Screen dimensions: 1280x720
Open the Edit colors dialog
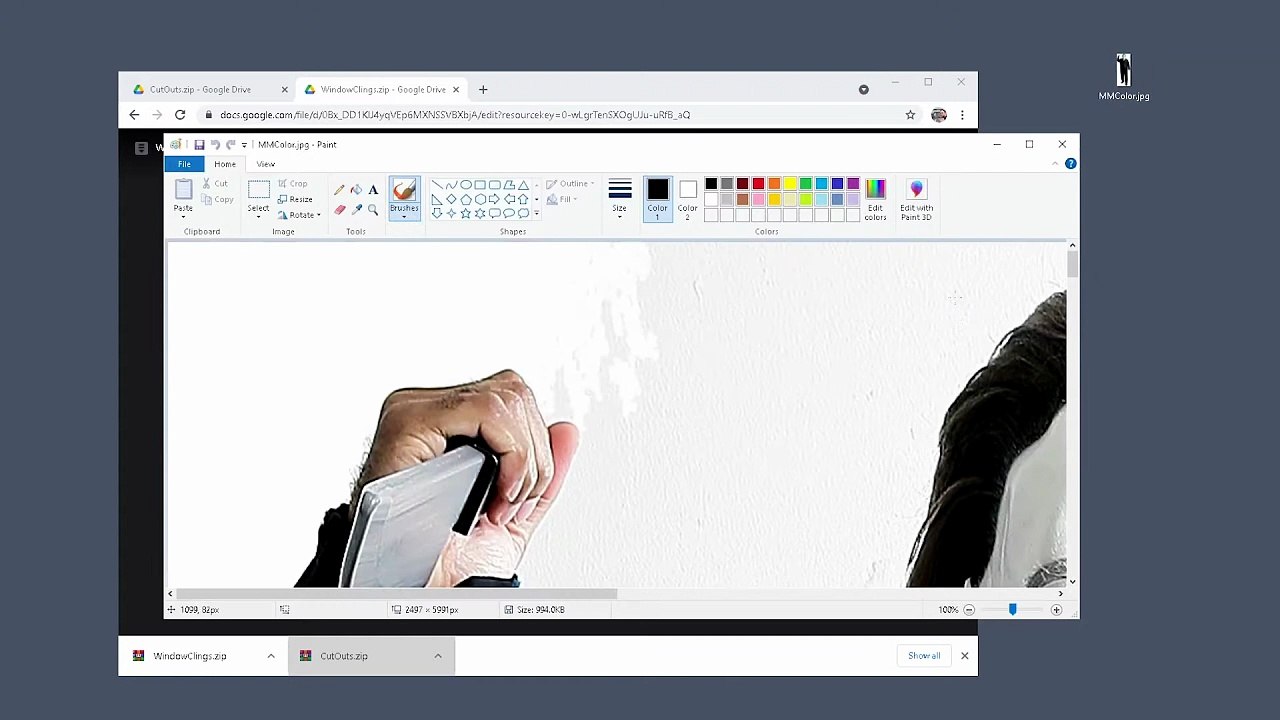pos(875,199)
